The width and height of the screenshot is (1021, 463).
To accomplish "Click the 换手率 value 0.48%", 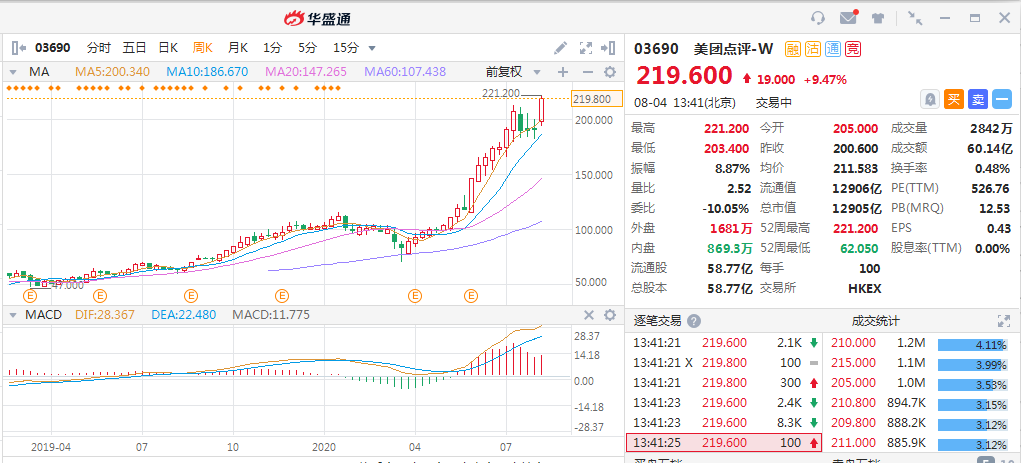I will pyautogui.click(x=993, y=169).
